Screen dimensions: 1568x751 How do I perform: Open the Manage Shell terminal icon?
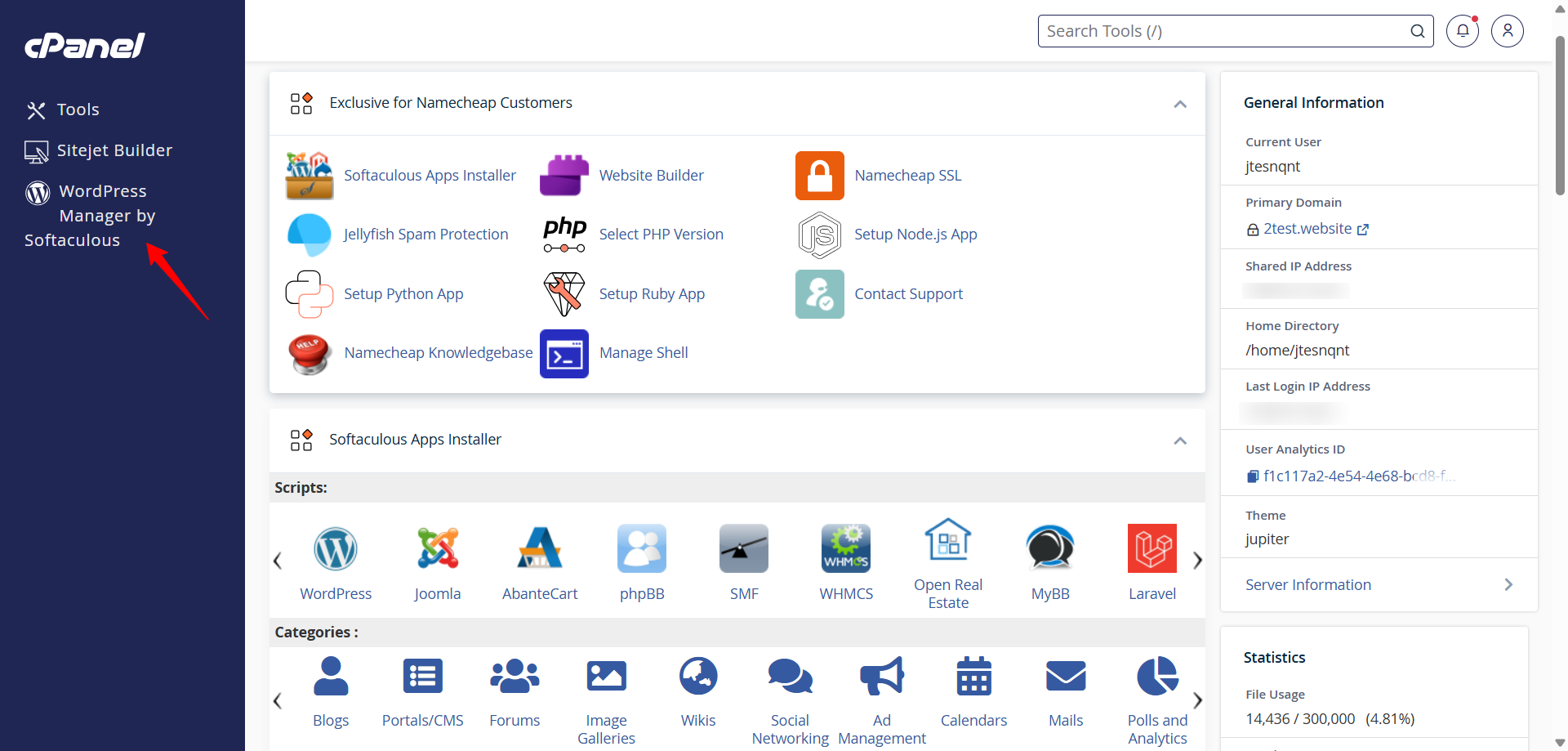coord(564,353)
